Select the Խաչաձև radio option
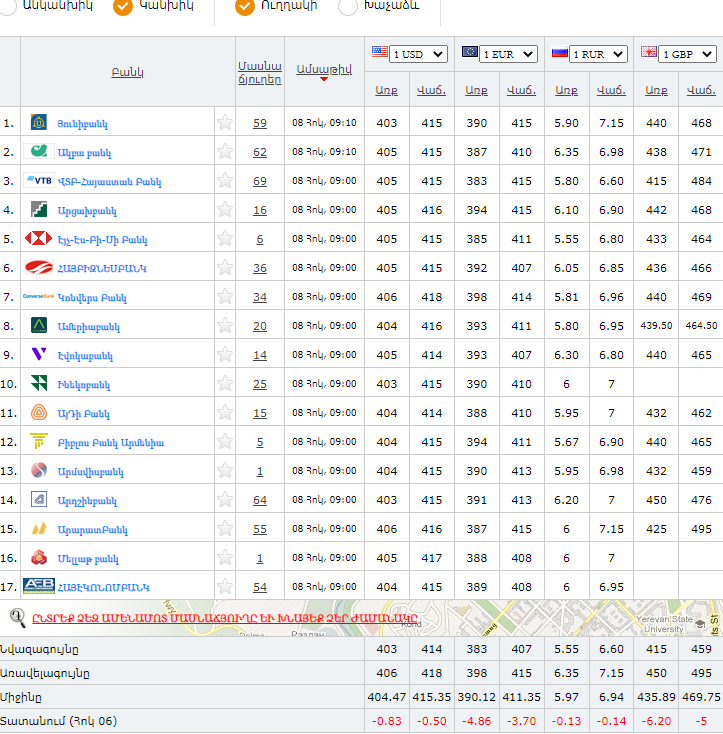723x734 pixels. [348, 6]
